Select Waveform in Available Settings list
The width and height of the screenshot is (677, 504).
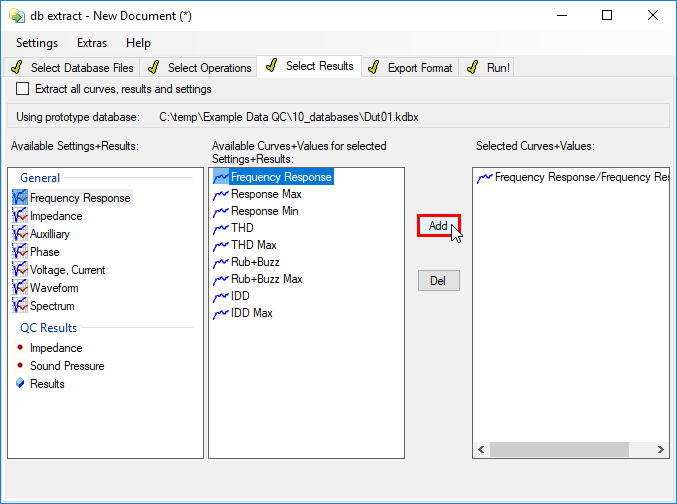(54, 288)
